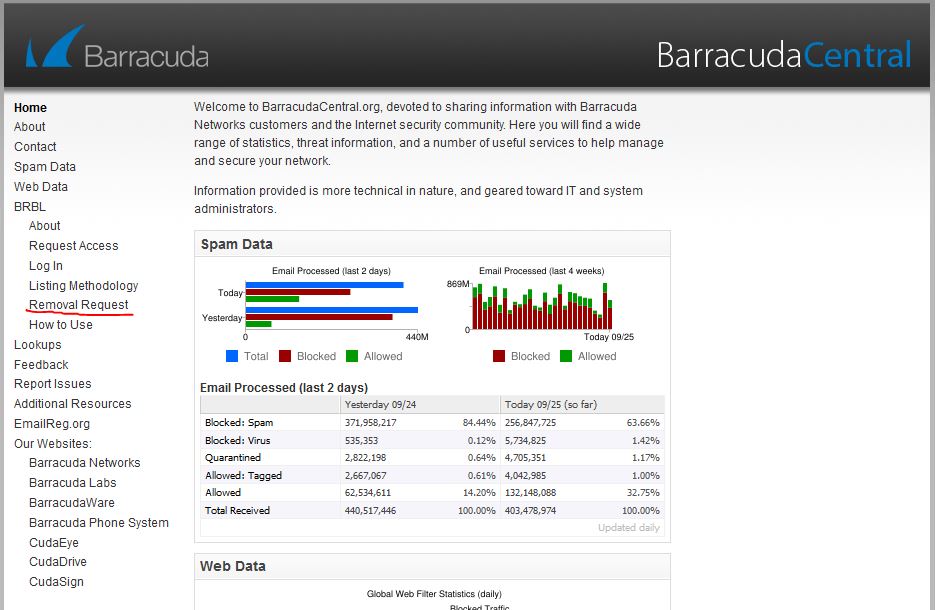Click the 'Blocked: Virus' row label
The height and width of the screenshot is (610, 935).
pos(237,441)
